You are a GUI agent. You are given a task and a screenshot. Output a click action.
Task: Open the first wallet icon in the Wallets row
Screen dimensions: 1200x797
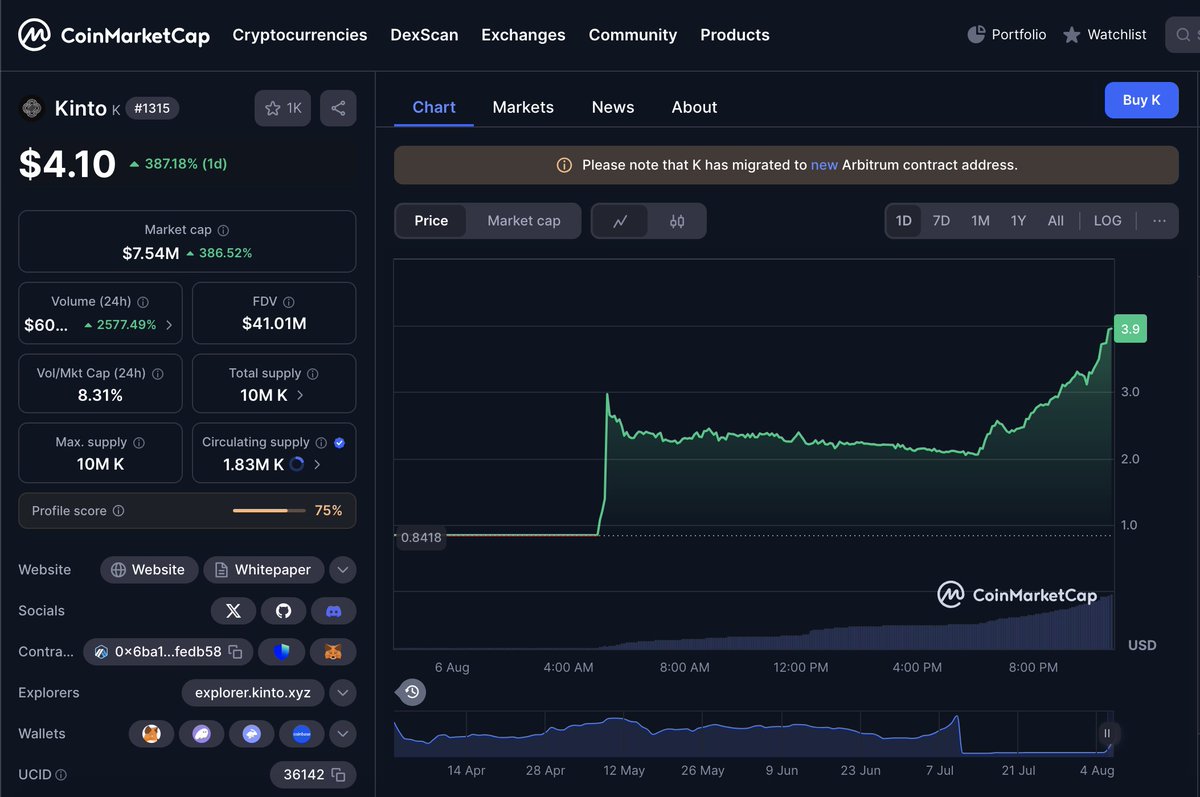pyautogui.click(x=151, y=734)
